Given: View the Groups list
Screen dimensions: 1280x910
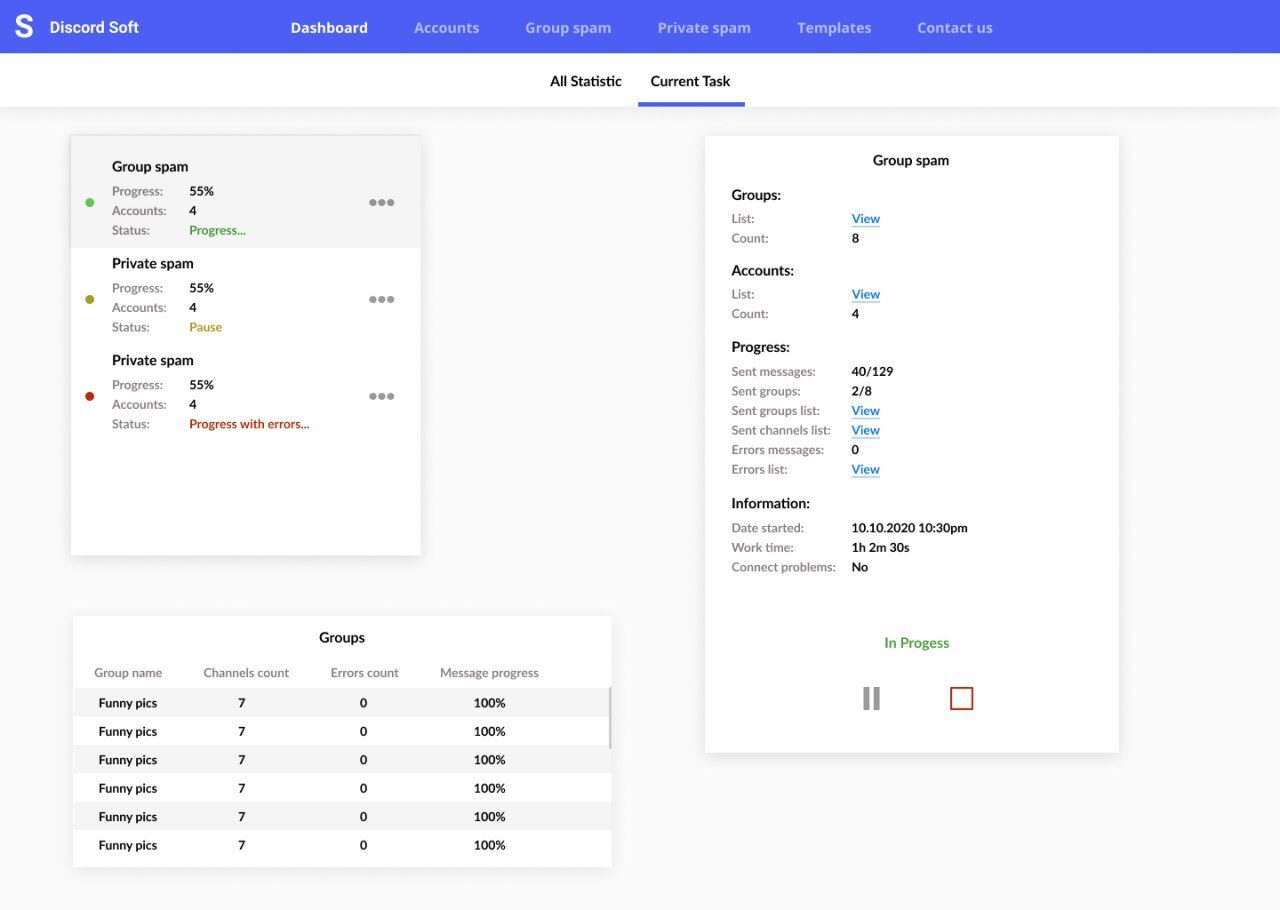Looking at the screenshot, I should pyautogui.click(x=865, y=219).
